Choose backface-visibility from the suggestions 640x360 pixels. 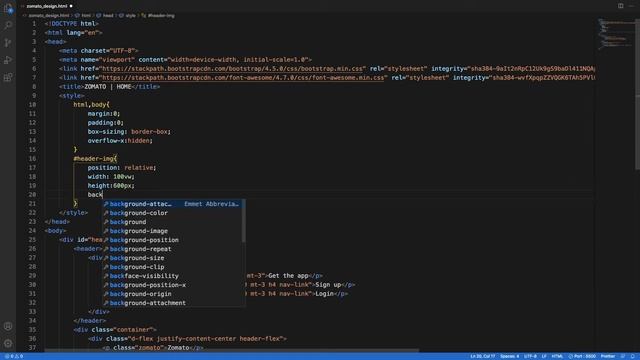(173, 276)
